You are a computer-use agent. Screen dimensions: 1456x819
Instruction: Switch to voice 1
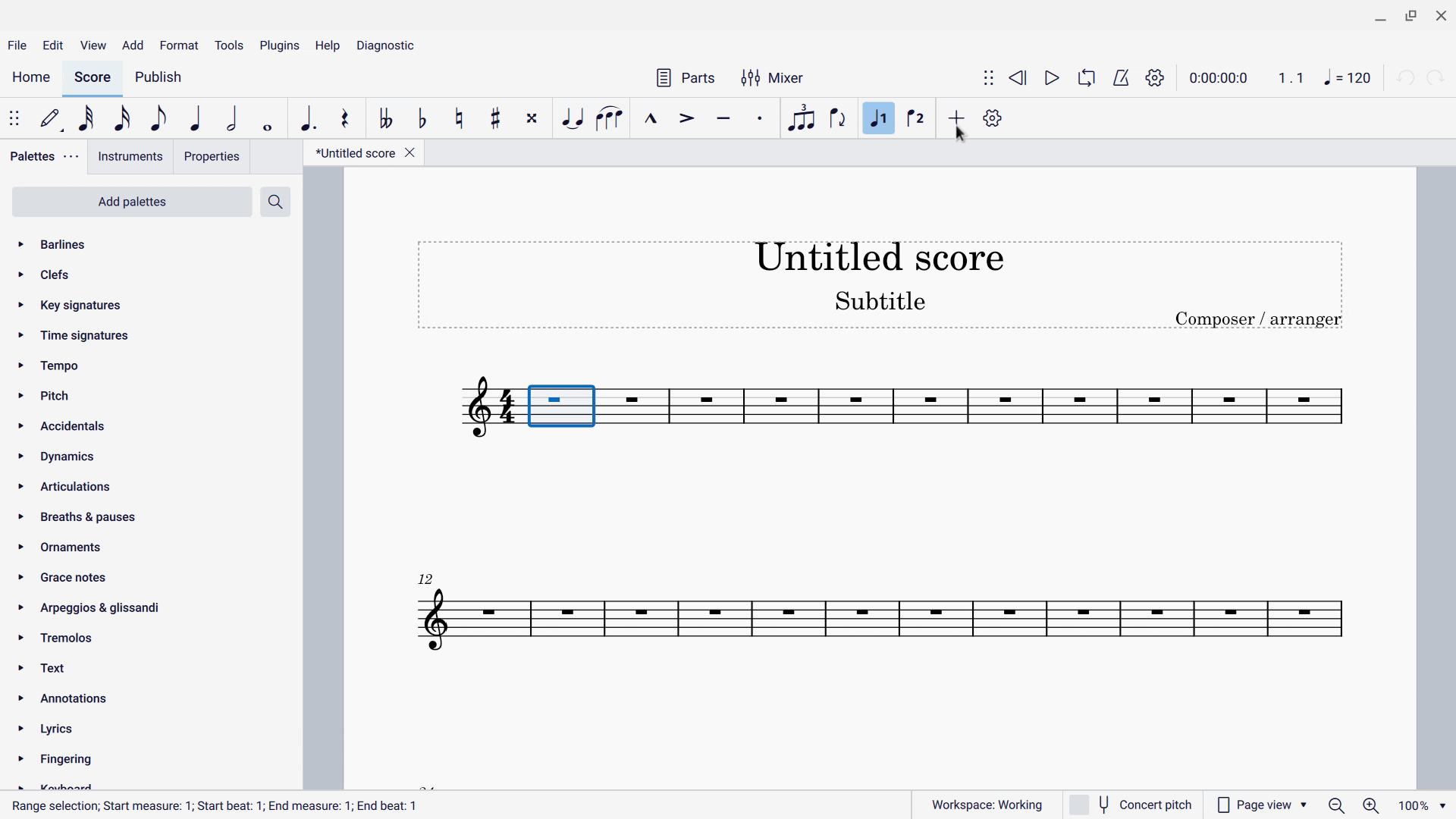880,119
